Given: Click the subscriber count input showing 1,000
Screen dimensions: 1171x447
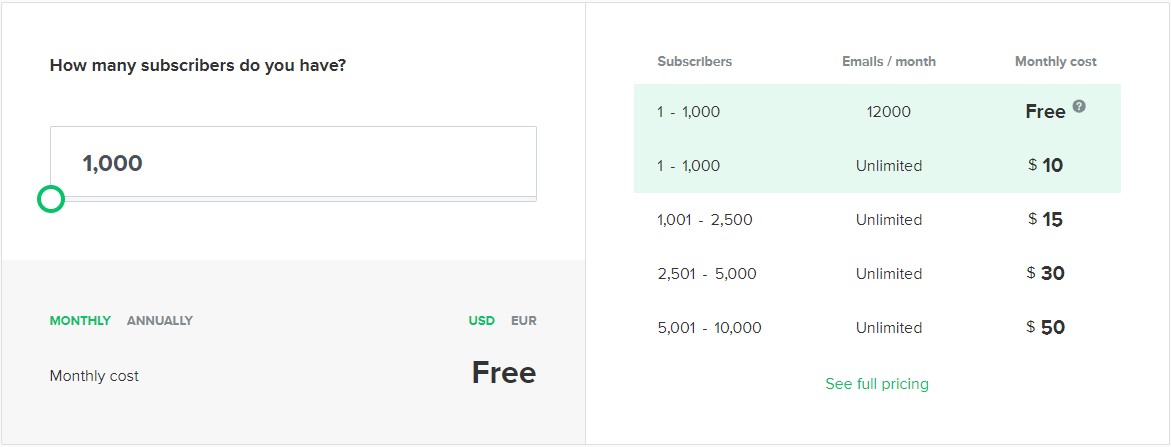Looking at the screenshot, I should 293,162.
